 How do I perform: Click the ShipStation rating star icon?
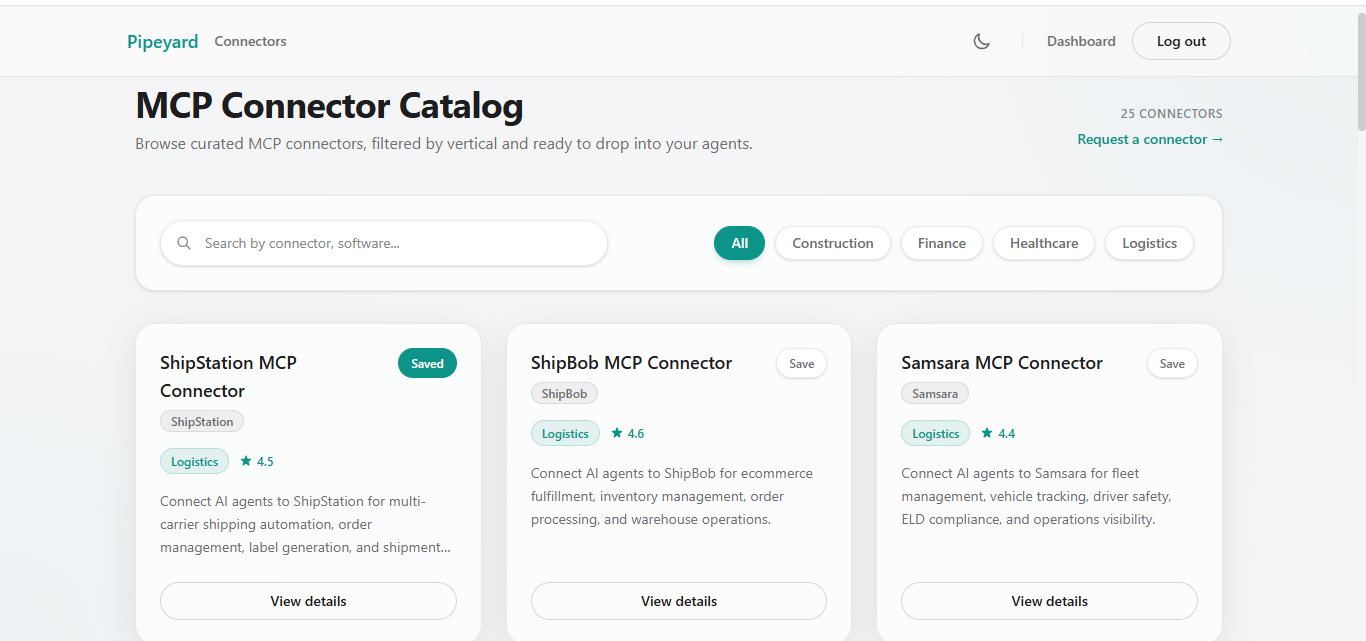[x=246, y=461]
